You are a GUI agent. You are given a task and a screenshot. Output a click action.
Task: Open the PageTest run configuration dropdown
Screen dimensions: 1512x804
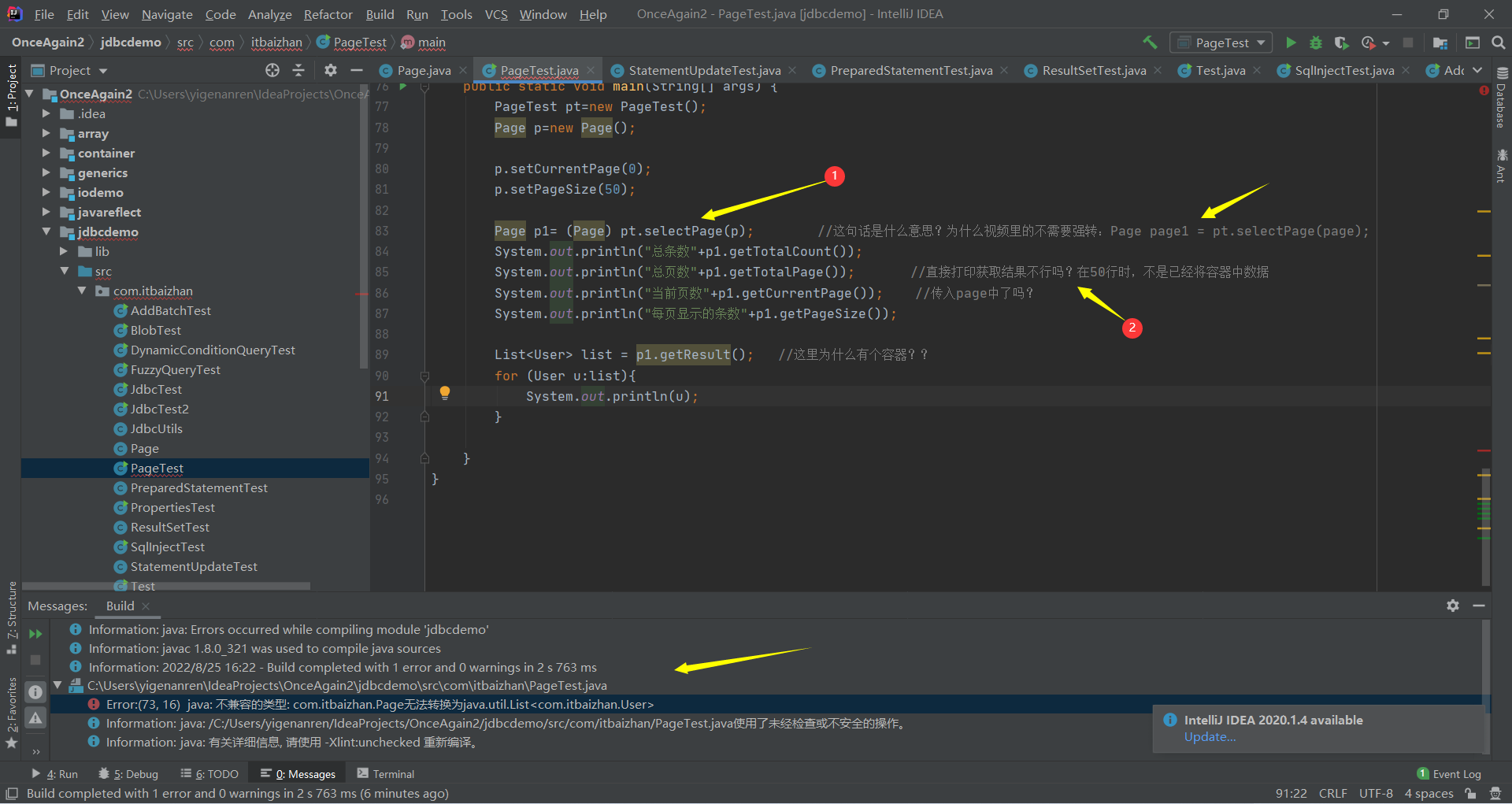tap(1221, 43)
